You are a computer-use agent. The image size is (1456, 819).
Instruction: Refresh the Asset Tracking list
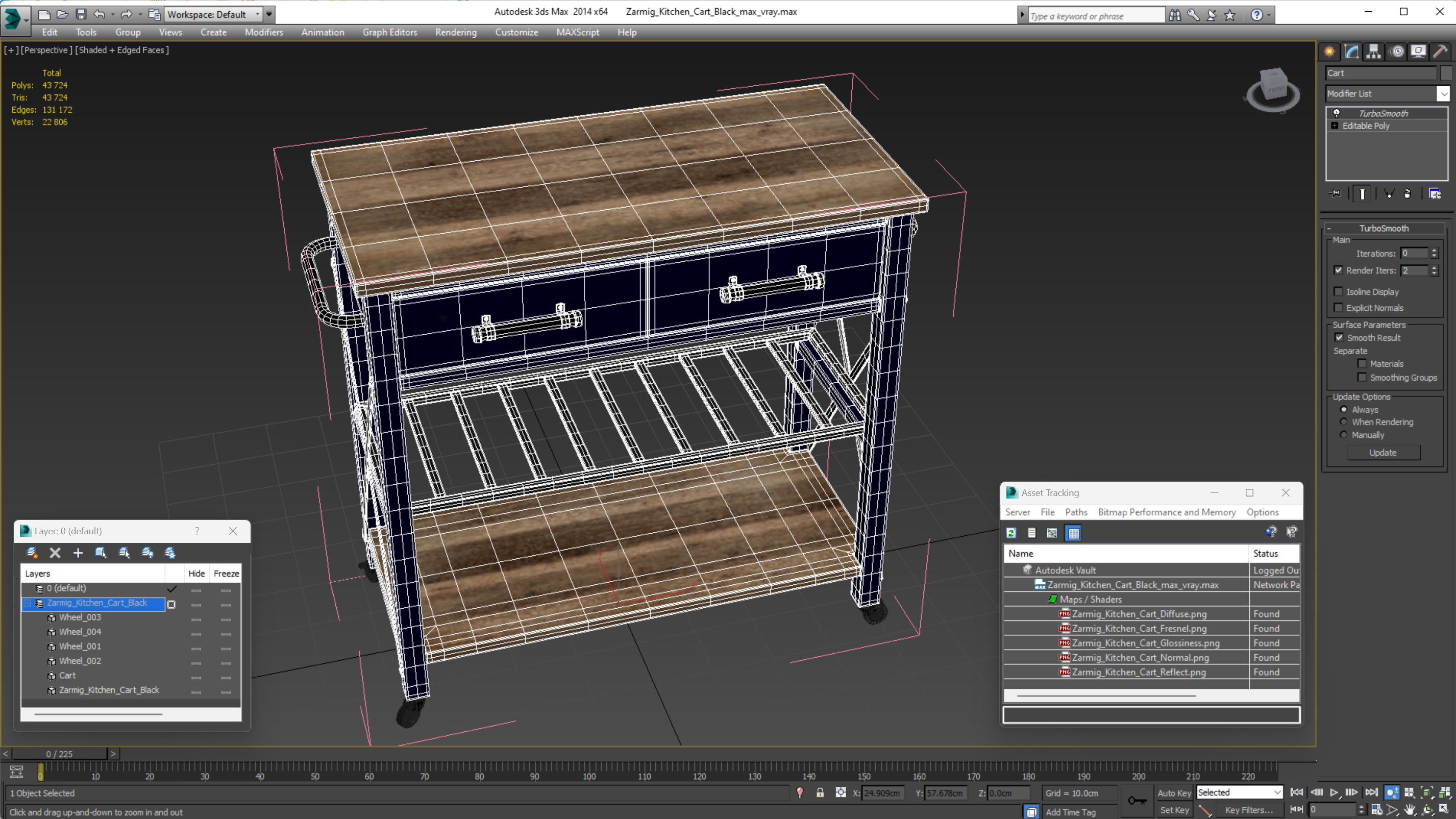point(1011,532)
